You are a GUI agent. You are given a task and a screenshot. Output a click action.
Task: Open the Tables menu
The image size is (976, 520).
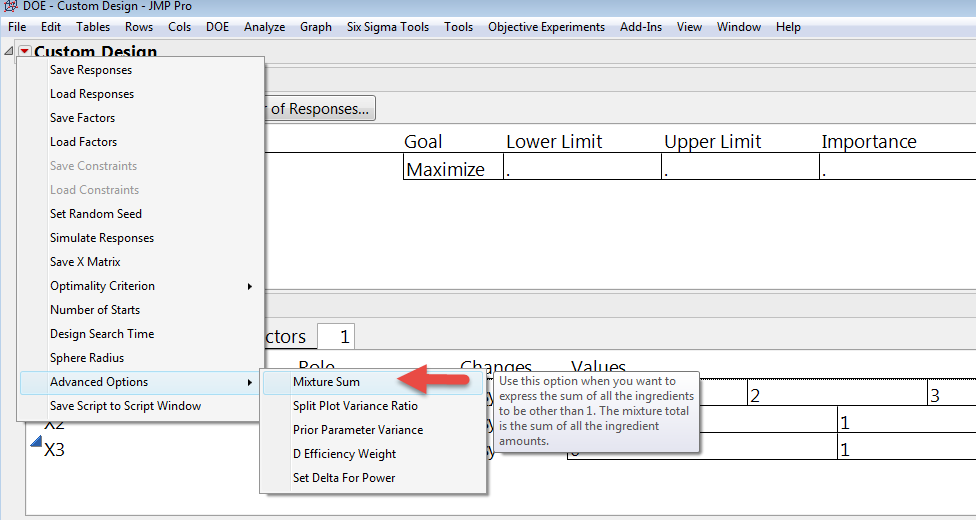(93, 27)
